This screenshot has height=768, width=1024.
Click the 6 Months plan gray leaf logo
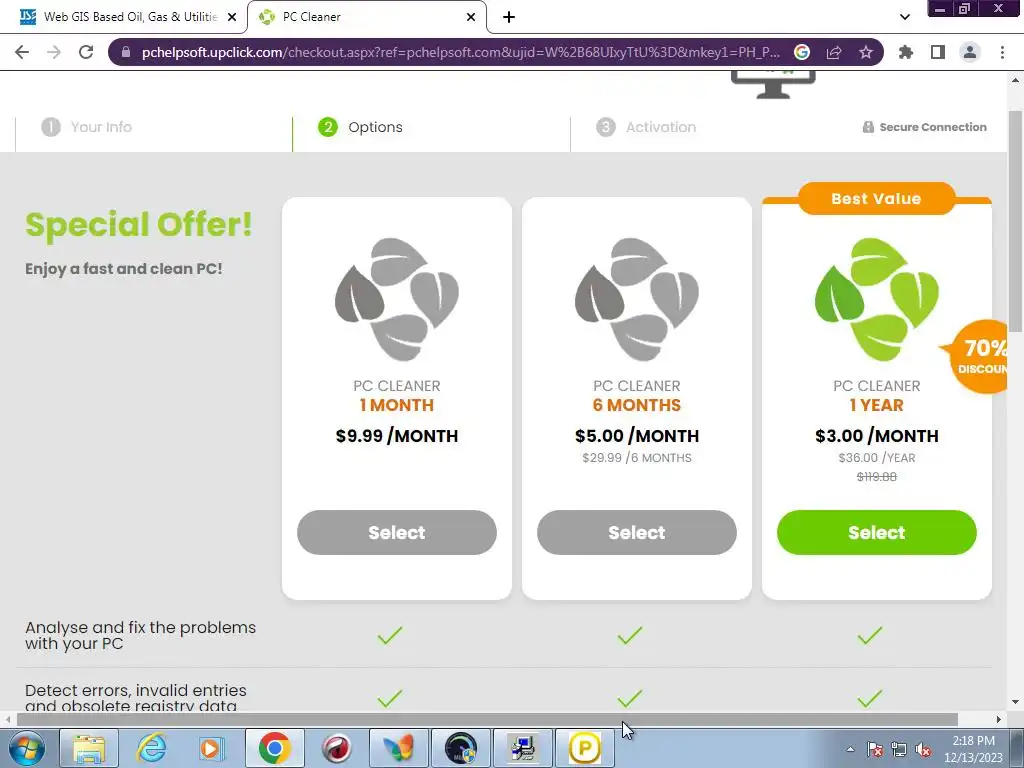637,299
